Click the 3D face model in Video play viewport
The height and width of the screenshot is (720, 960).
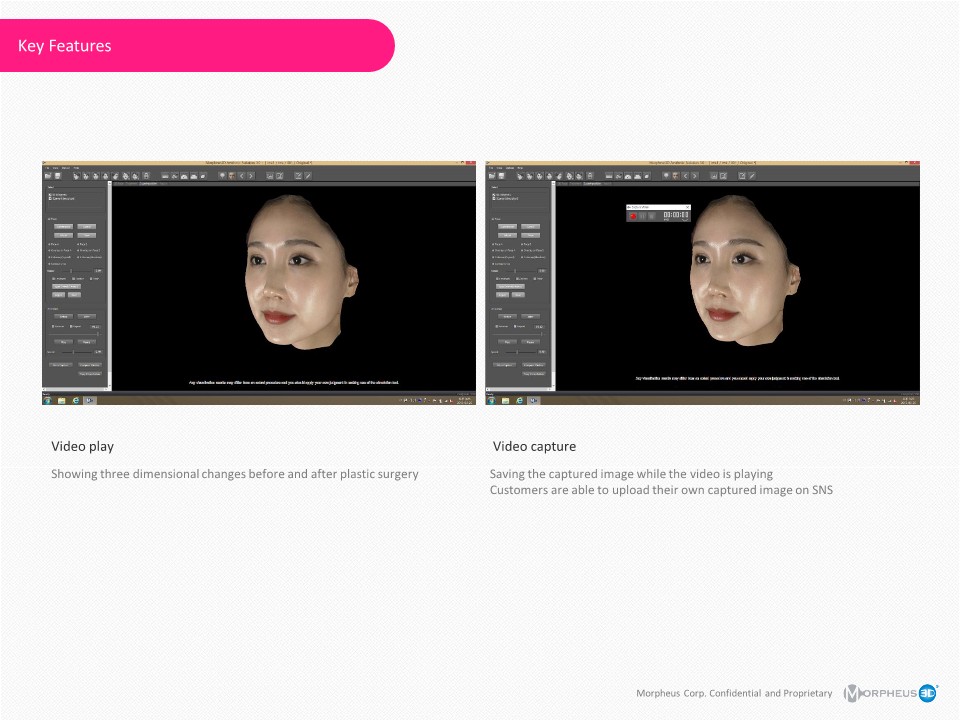coord(295,270)
